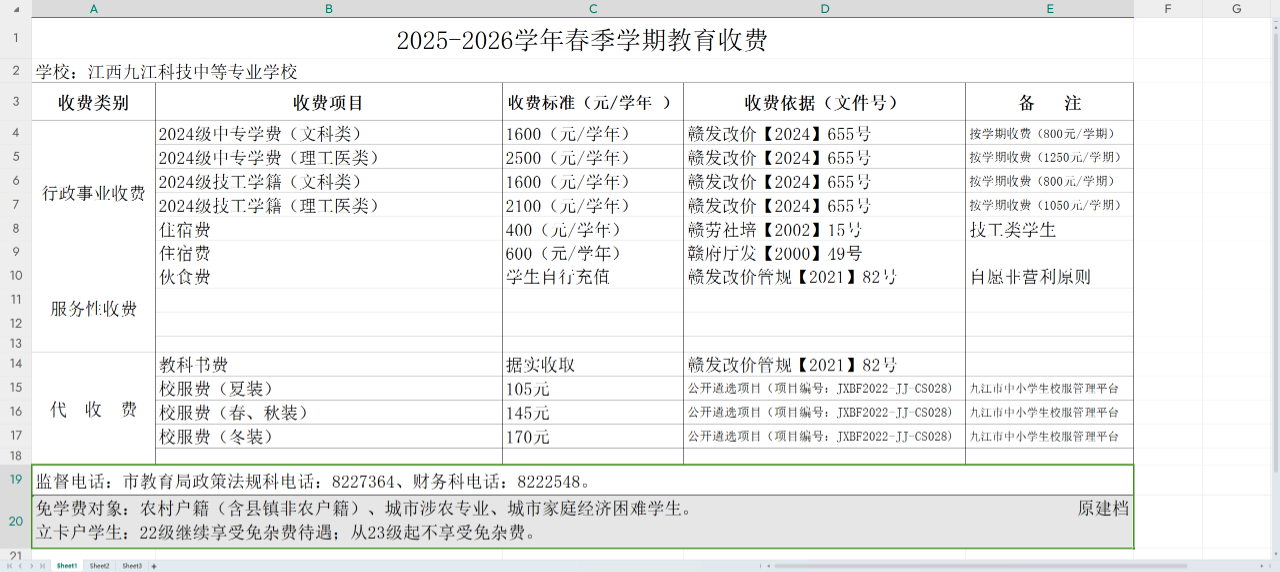
Task: Select cell 技工类学生
Action: [1050, 229]
